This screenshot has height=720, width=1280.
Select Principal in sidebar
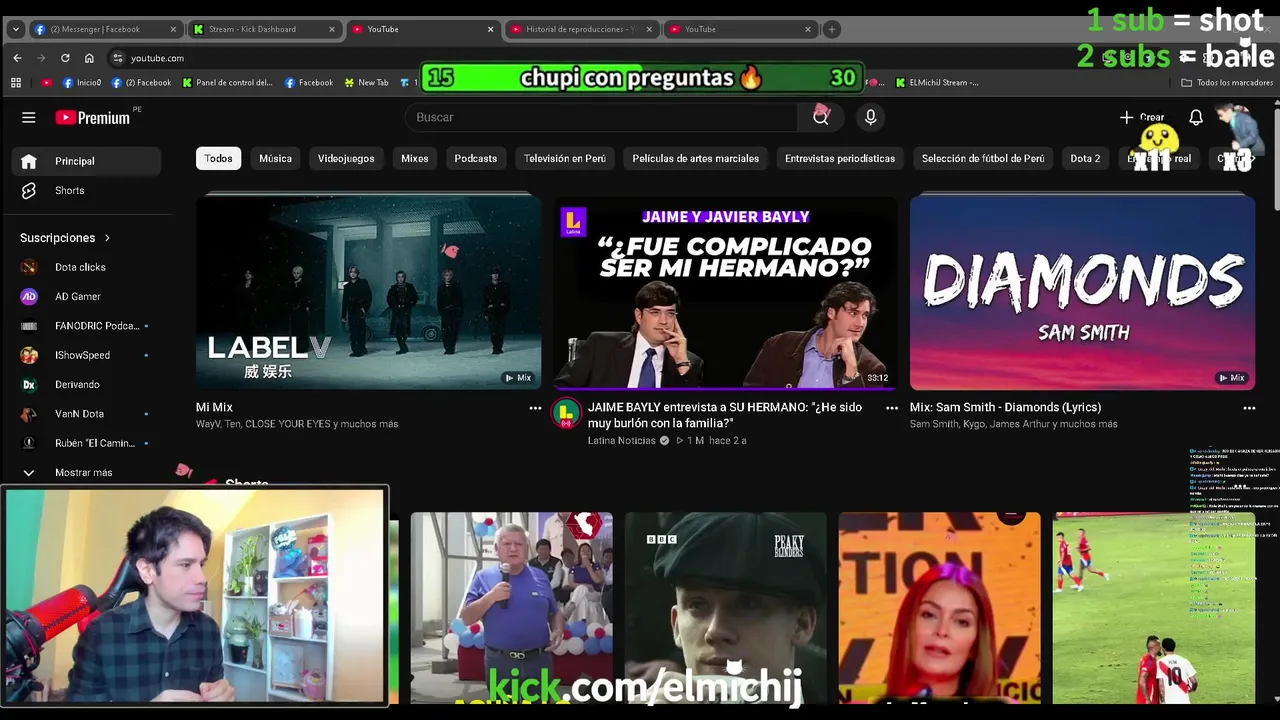click(87, 161)
